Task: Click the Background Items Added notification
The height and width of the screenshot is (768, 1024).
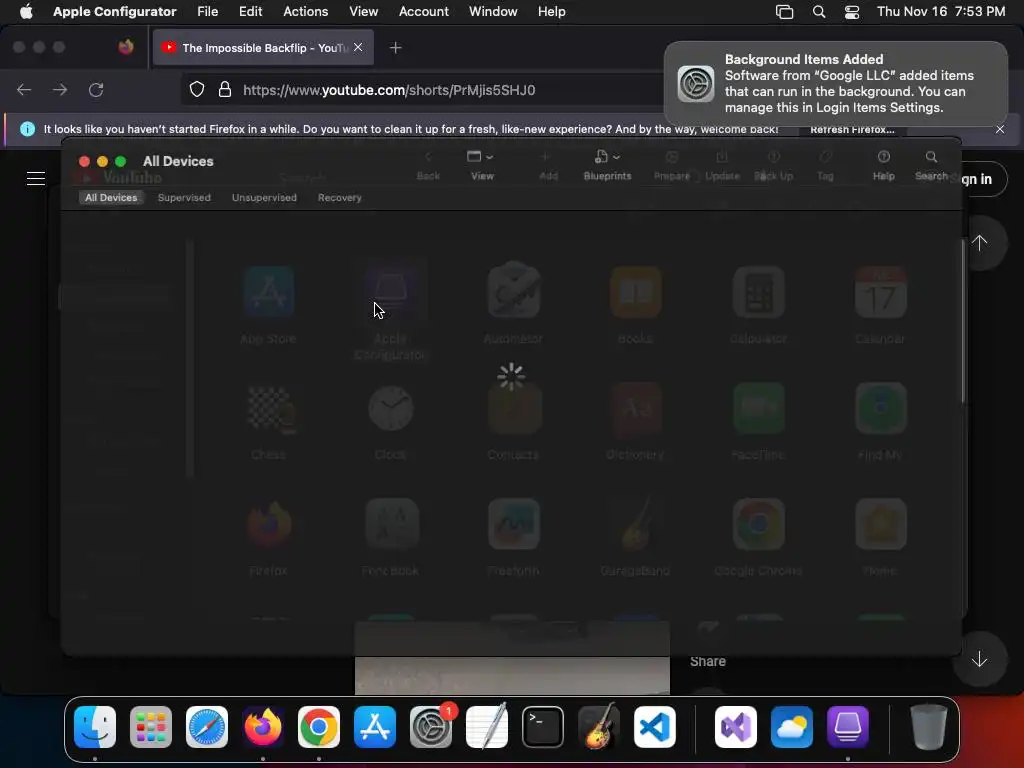Action: pos(836,84)
